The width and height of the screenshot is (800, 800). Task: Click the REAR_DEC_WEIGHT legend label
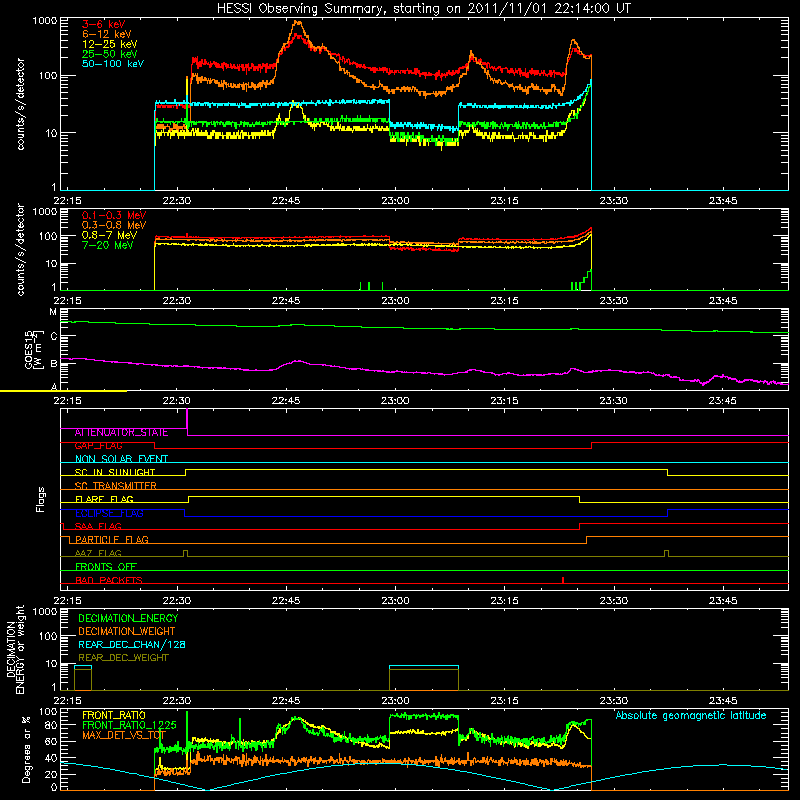click(x=123, y=658)
